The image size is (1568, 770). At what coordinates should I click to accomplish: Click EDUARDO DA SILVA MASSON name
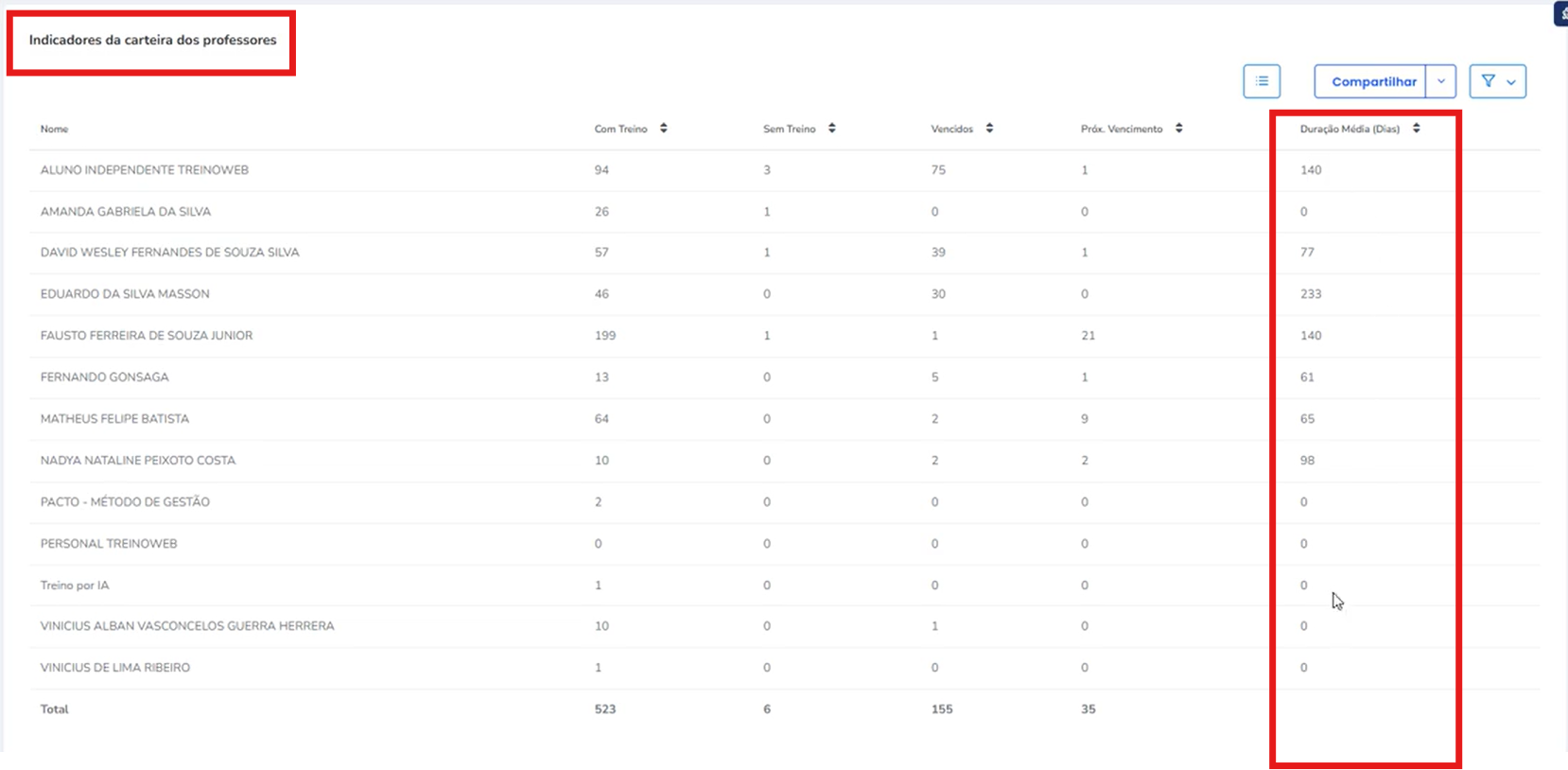pos(125,294)
